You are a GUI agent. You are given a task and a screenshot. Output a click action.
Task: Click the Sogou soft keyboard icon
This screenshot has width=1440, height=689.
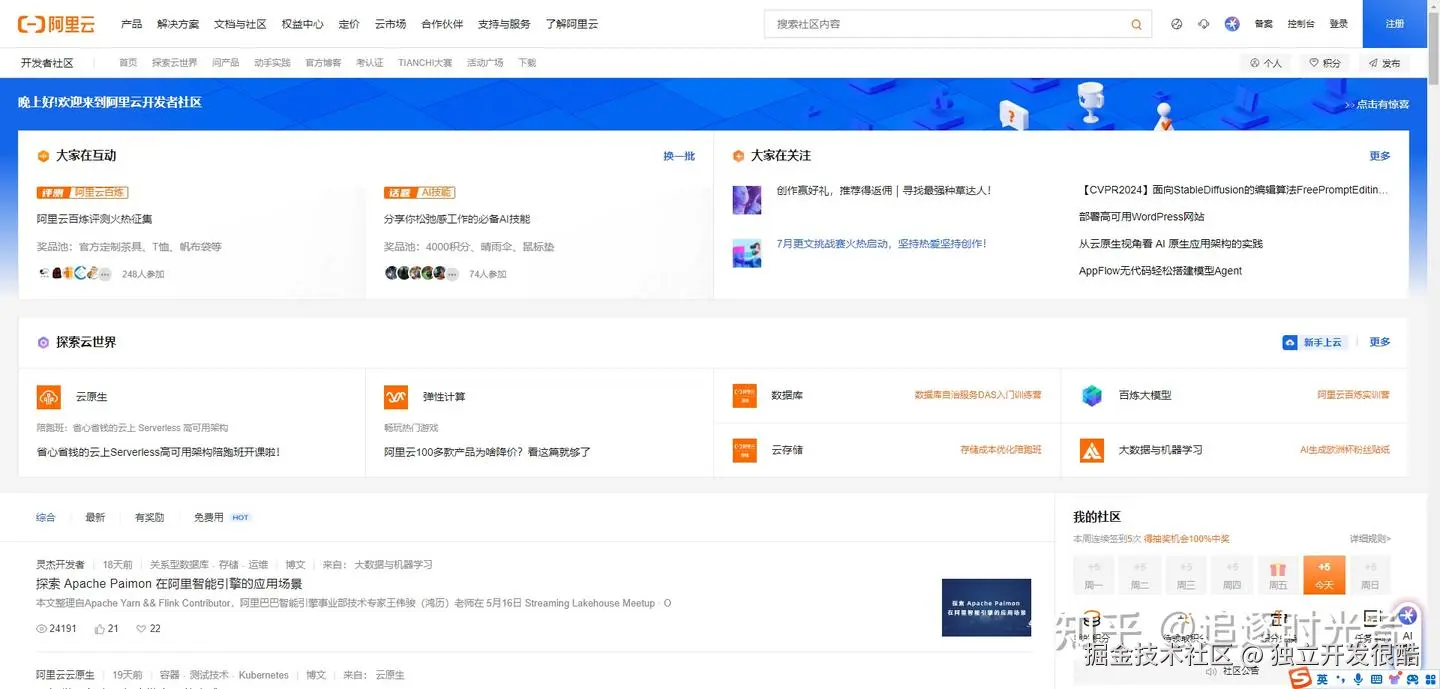(1376, 679)
